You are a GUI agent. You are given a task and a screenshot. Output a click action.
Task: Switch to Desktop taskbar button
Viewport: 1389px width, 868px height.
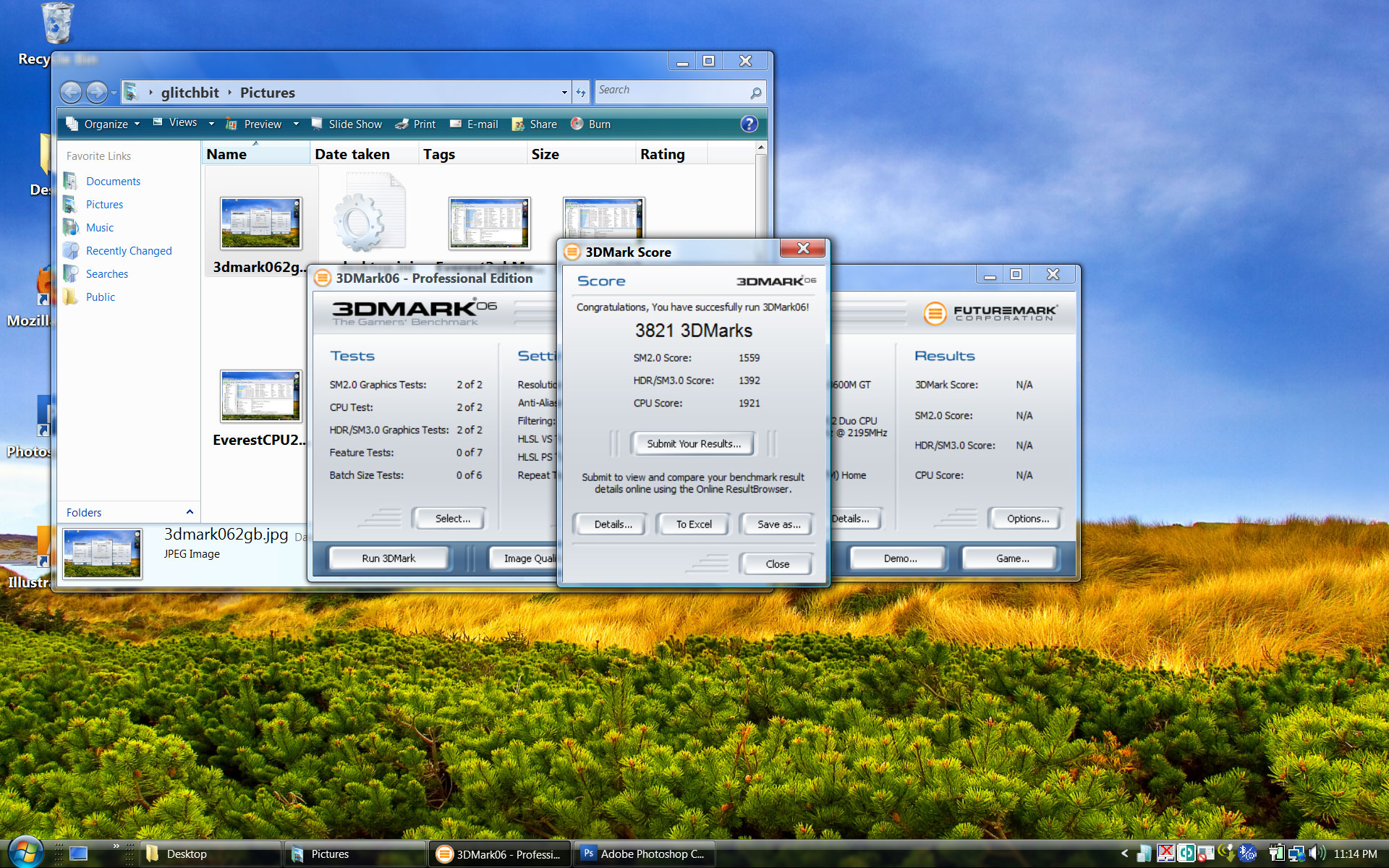210,854
